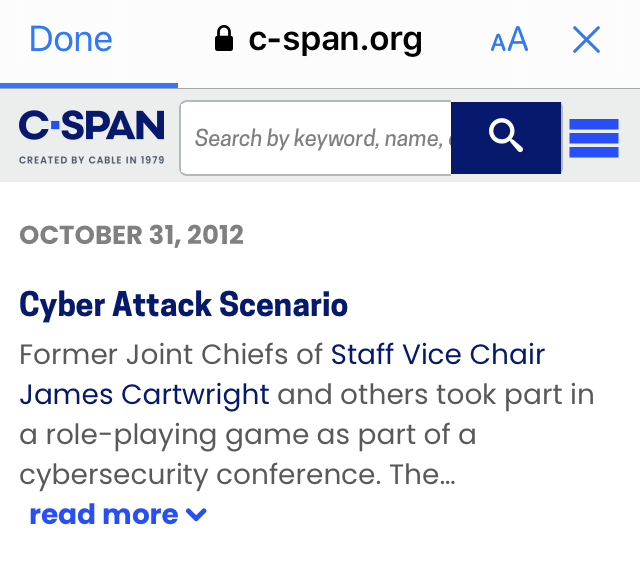Tap the Done button

71,39
